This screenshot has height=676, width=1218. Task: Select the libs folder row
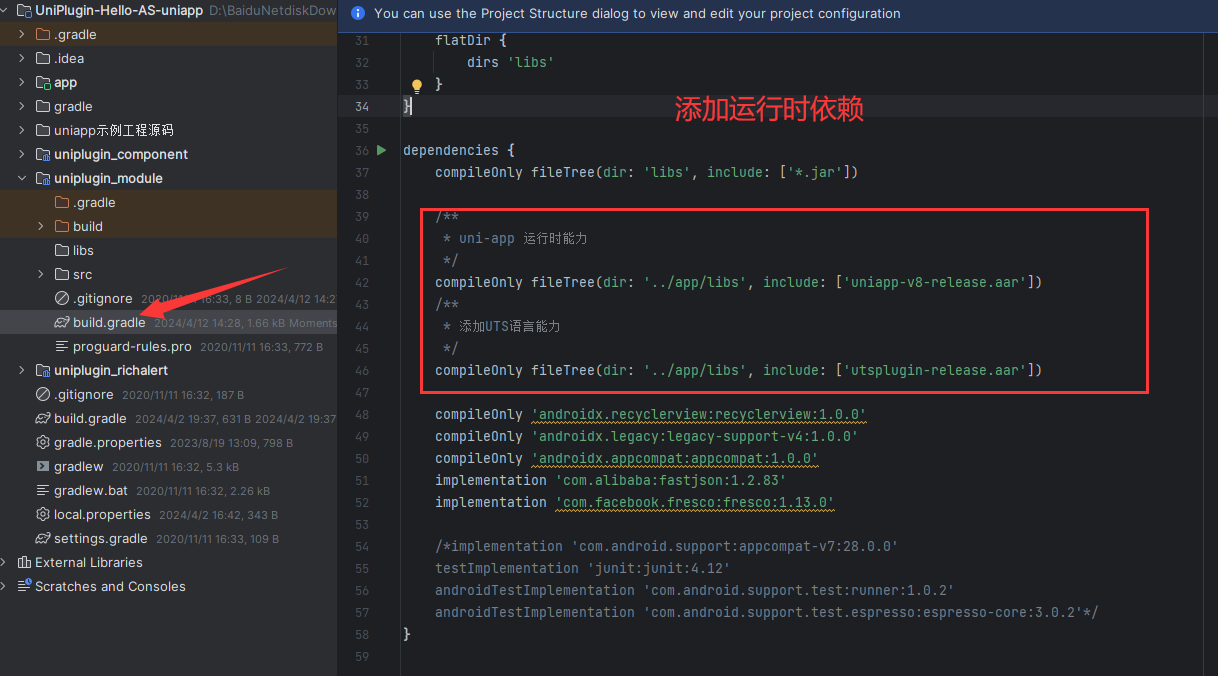(x=168, y=250)
